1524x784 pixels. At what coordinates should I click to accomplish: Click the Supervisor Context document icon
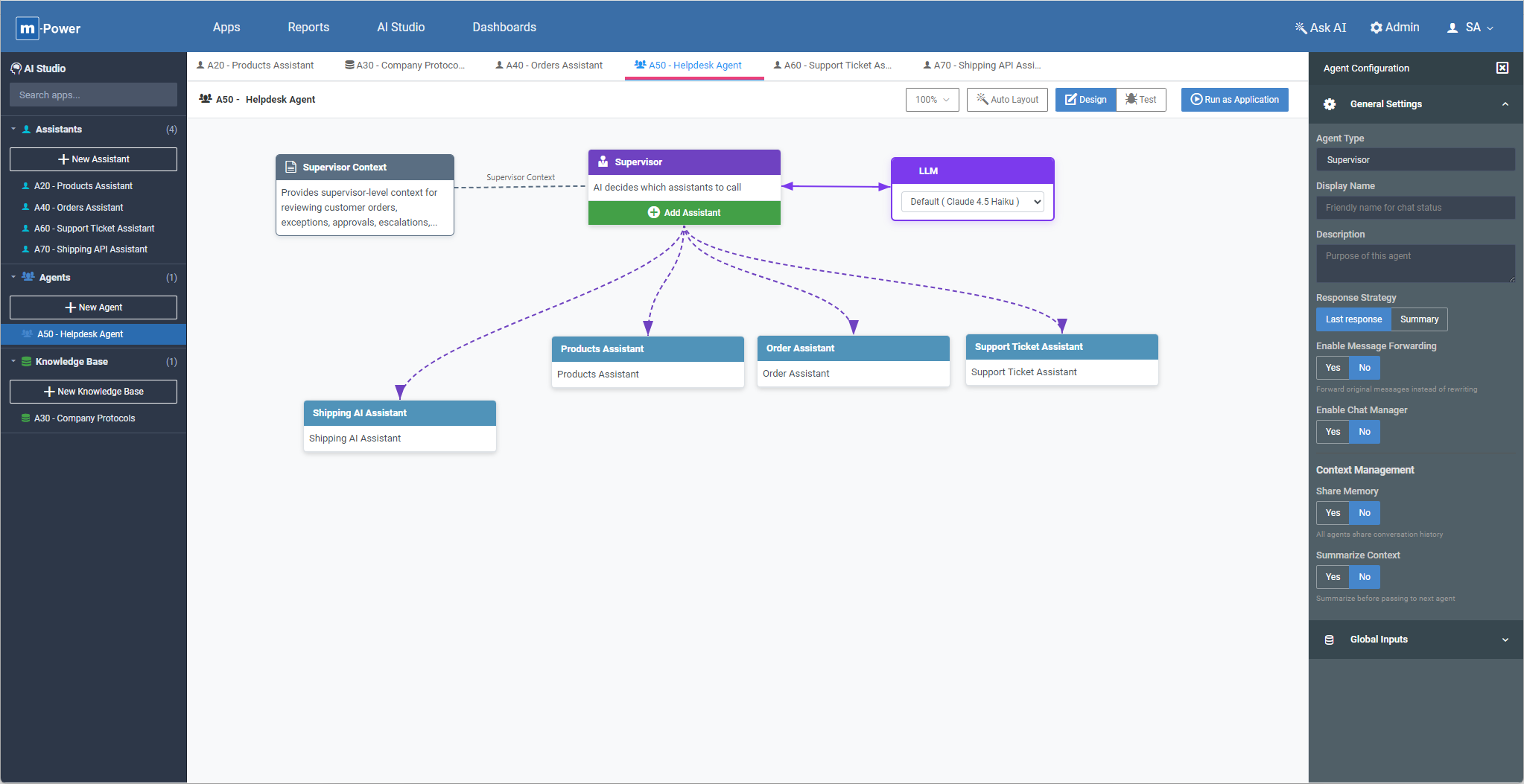(291, 168)
